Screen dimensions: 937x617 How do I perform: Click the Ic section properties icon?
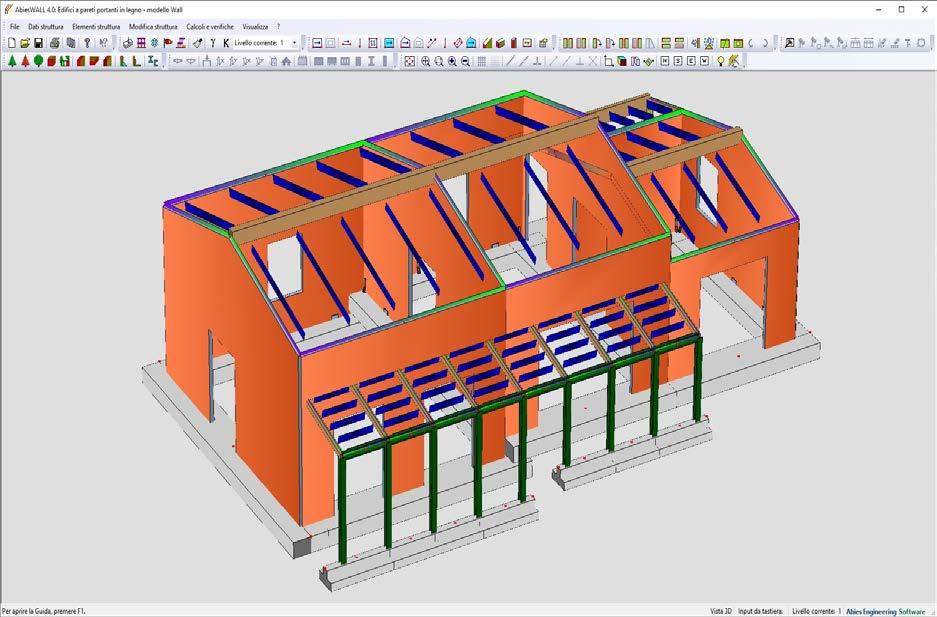click(x=153, y=61)
